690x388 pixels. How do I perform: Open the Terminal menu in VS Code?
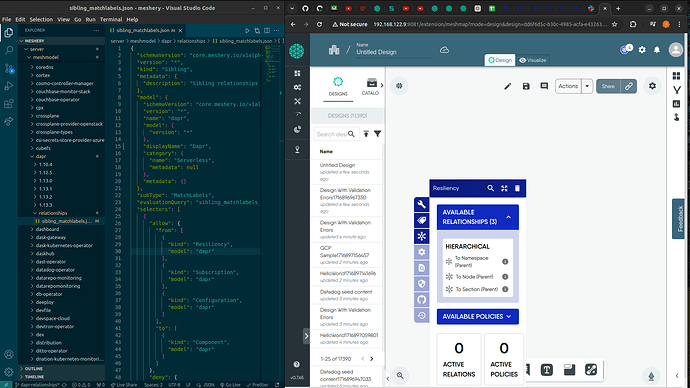click(x=110, y=19)
